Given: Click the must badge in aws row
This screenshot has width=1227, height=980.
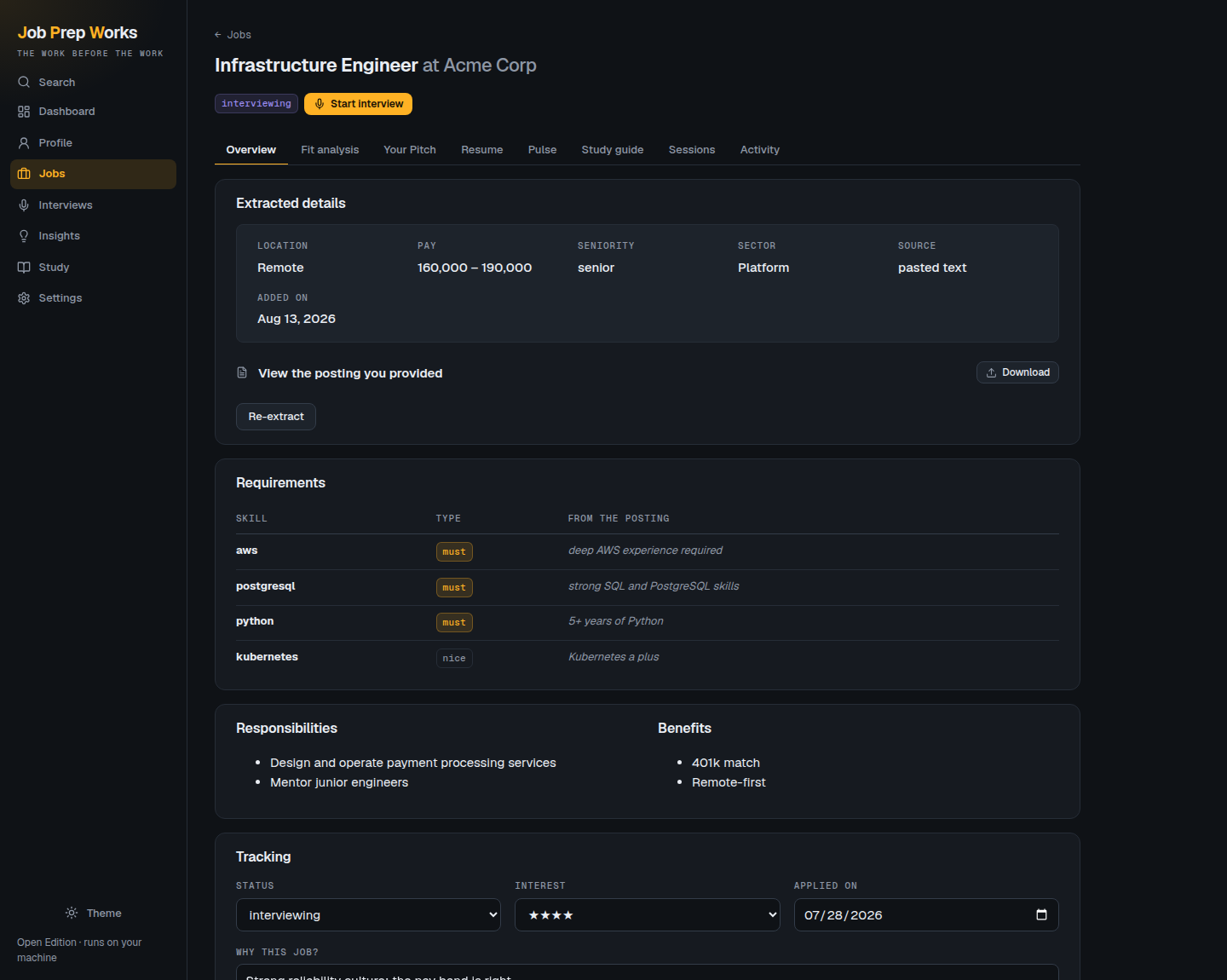Looking at the screenshot, I should tap(454, 552).
